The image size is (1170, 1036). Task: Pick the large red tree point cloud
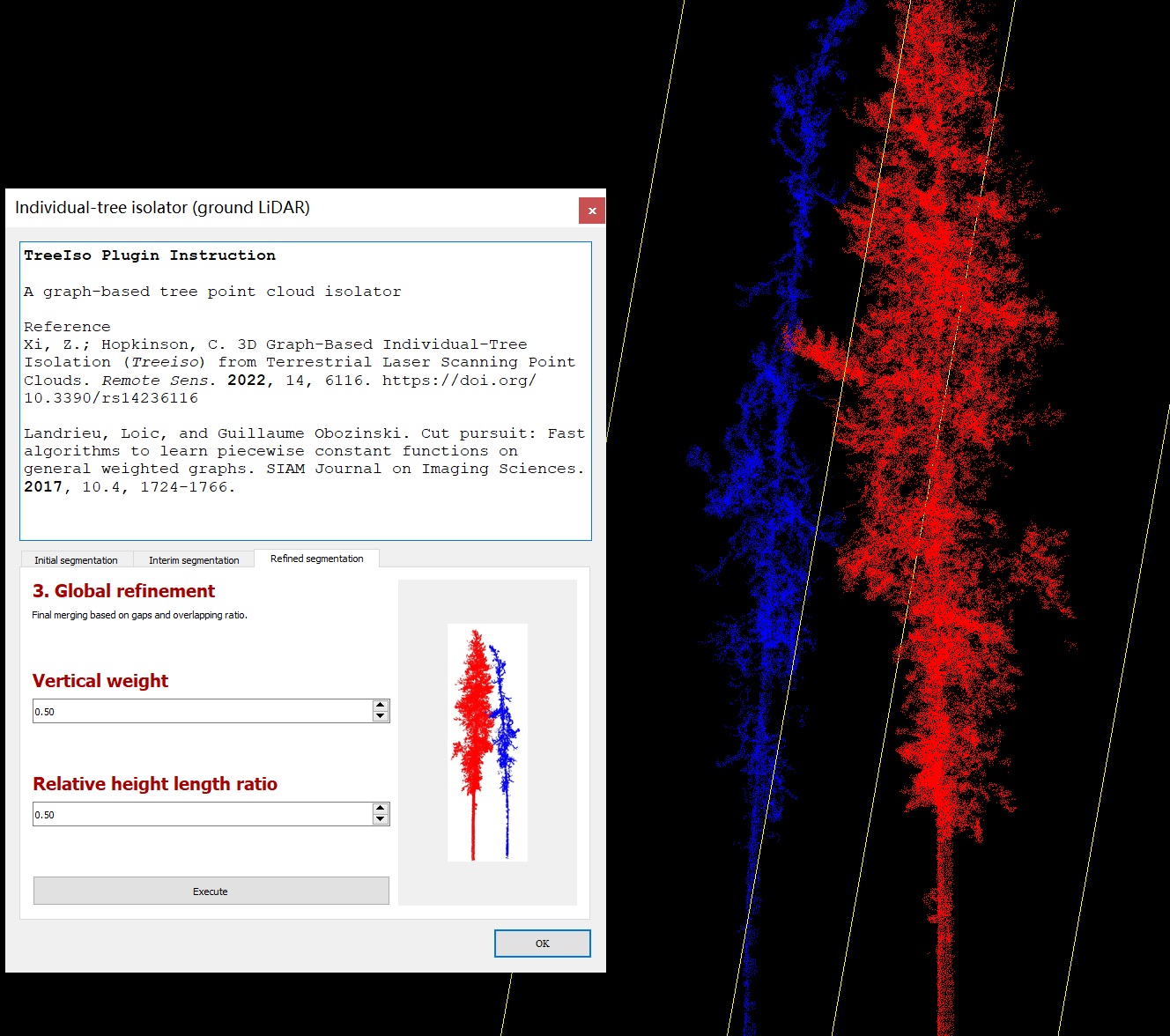tap(934, 440)
